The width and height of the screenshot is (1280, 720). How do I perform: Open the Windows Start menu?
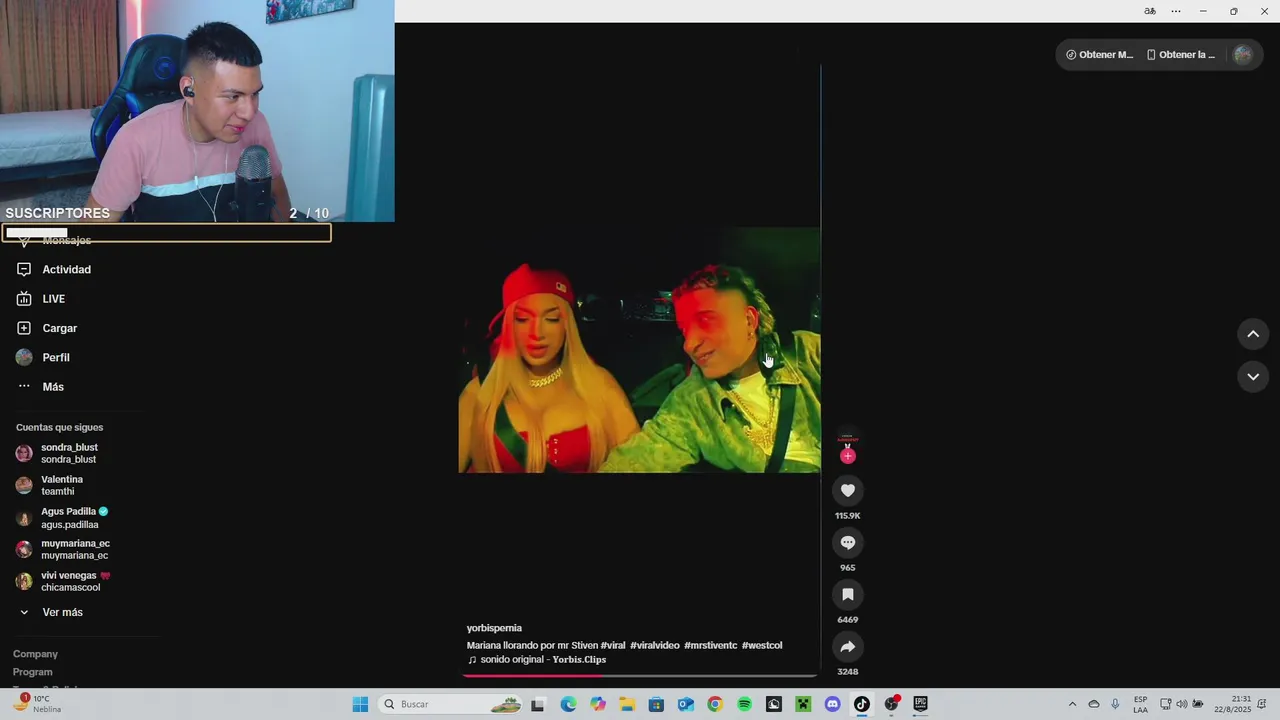(x=360, y=704)
